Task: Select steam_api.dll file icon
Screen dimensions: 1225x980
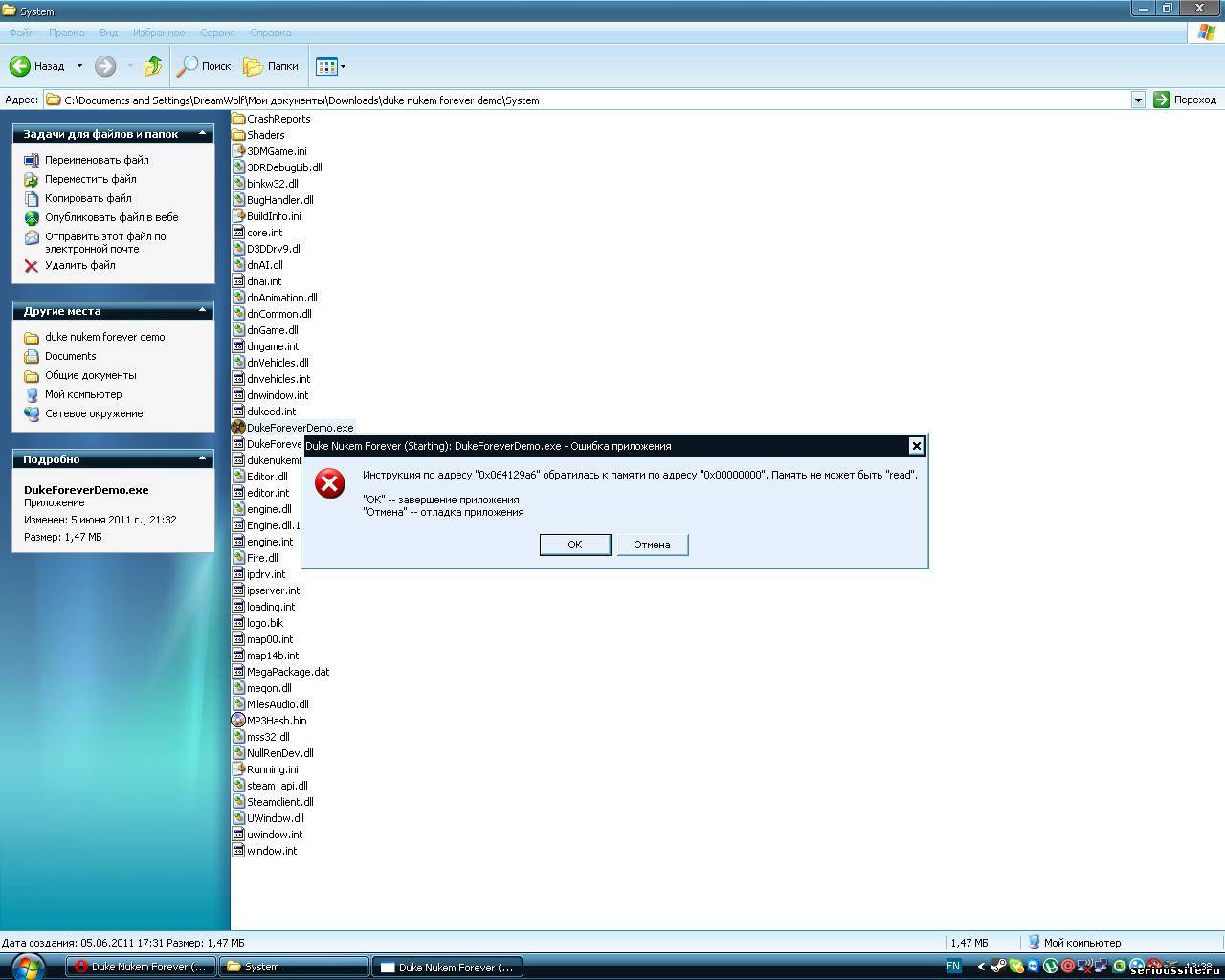Action: coord(238,786)
